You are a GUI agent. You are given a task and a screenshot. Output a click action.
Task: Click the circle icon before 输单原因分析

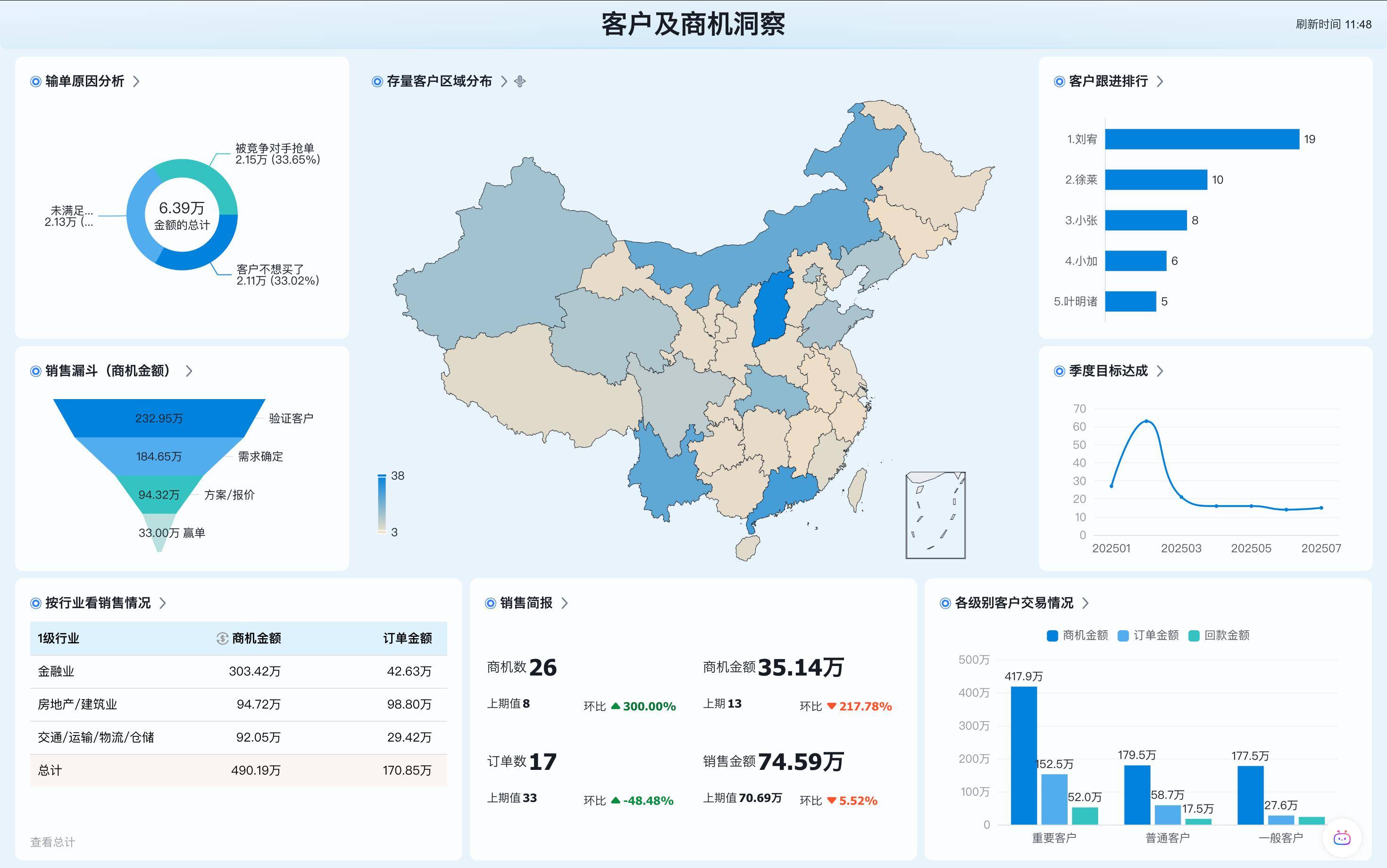[x=35, y=82]
